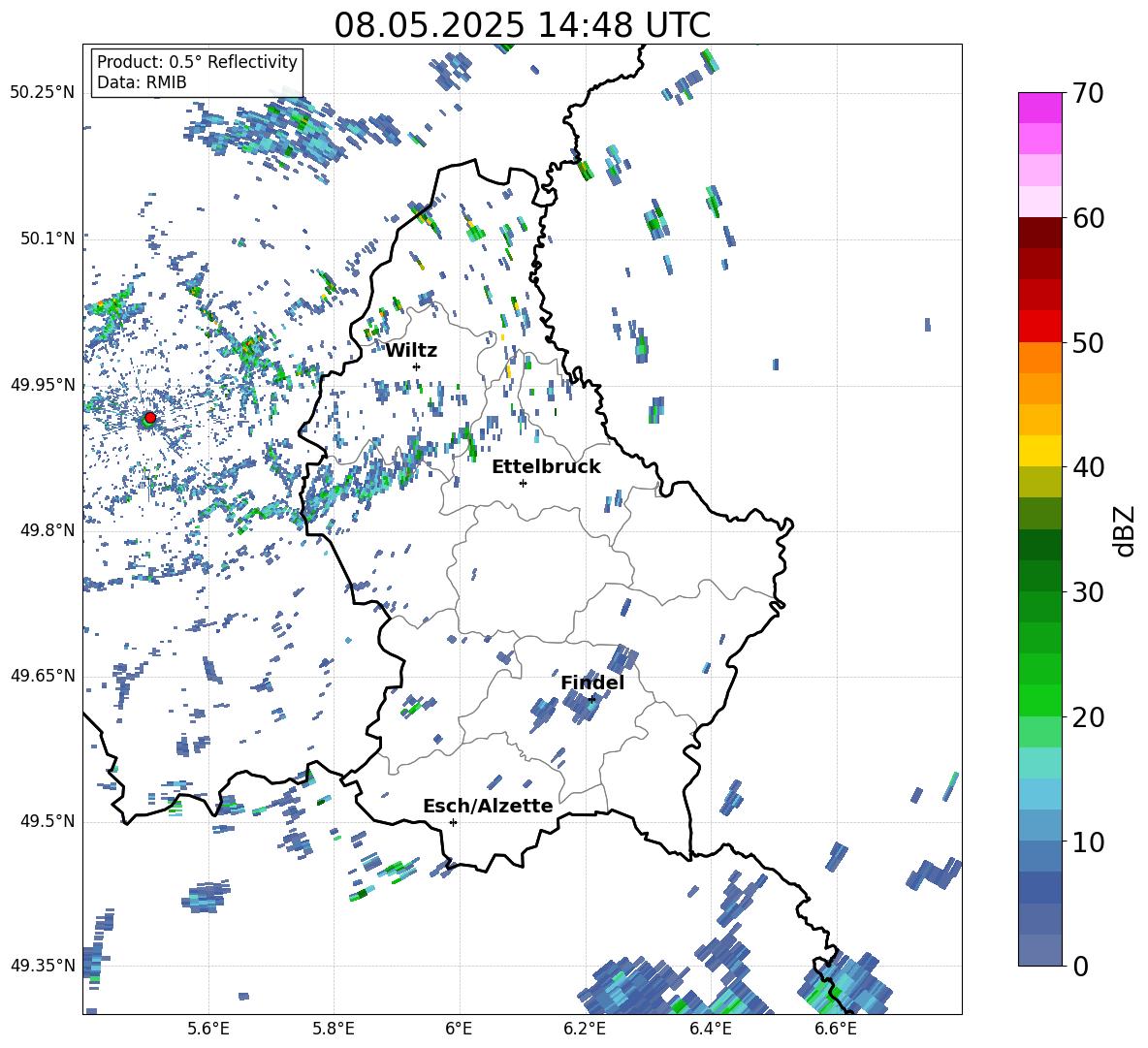Click the 49.95°N latitude label
Image resolution: width=1148 pixels, height=1048 pixels.
coord(43,385)
